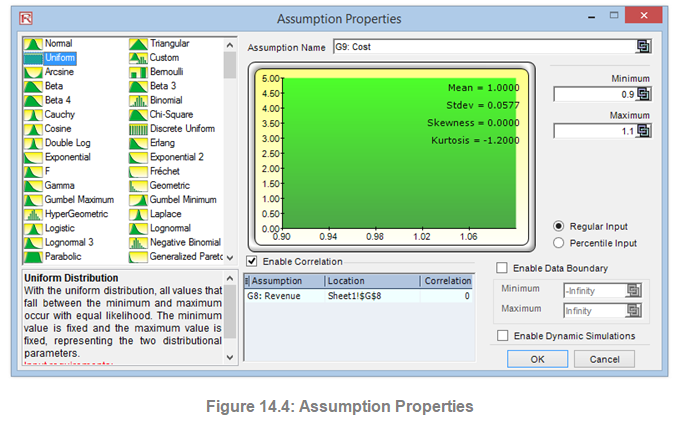Choose the Lognormal distribution icon
This screenshot has height=428, width=689.
click(x=138, y=229)
